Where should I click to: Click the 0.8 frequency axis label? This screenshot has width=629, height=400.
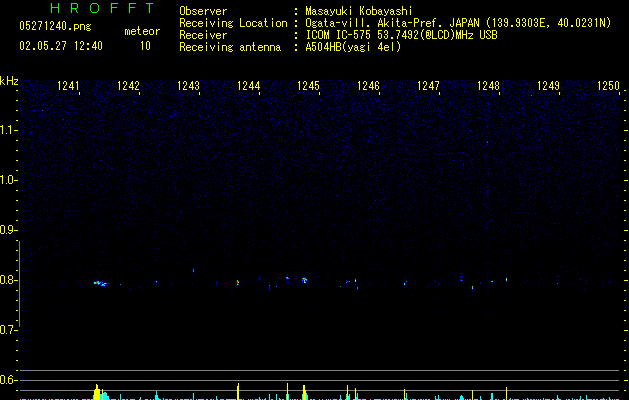click(8, 280)
